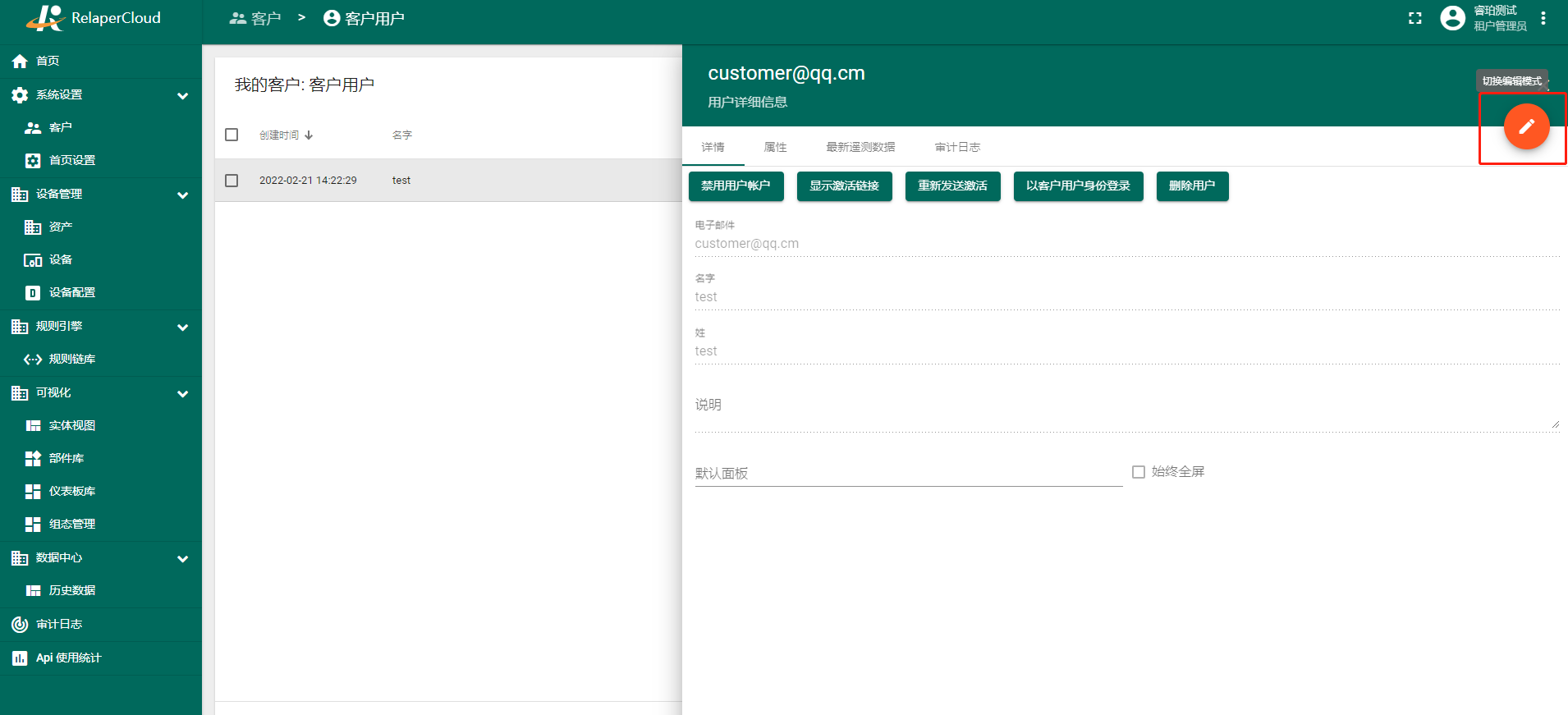The image size is (1568, 715).
Task: Toggle the 始终全屏 checkbox
Action: coord(1139,472)
